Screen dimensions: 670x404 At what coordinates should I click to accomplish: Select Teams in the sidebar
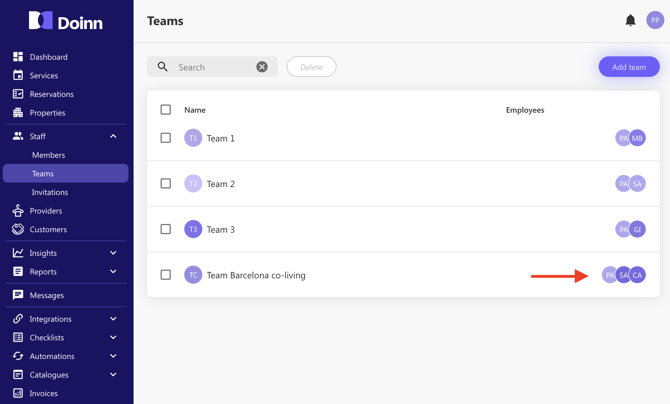click(65, 174)
